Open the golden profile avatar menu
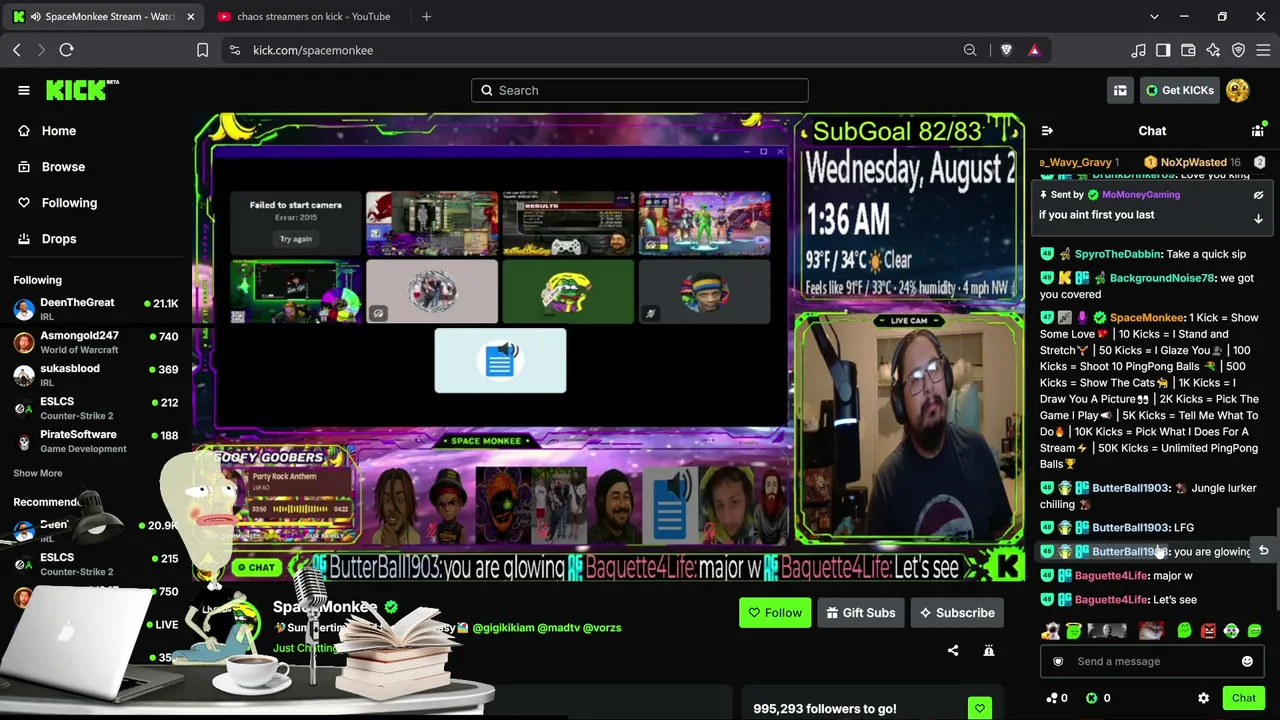 [1238, 90]
